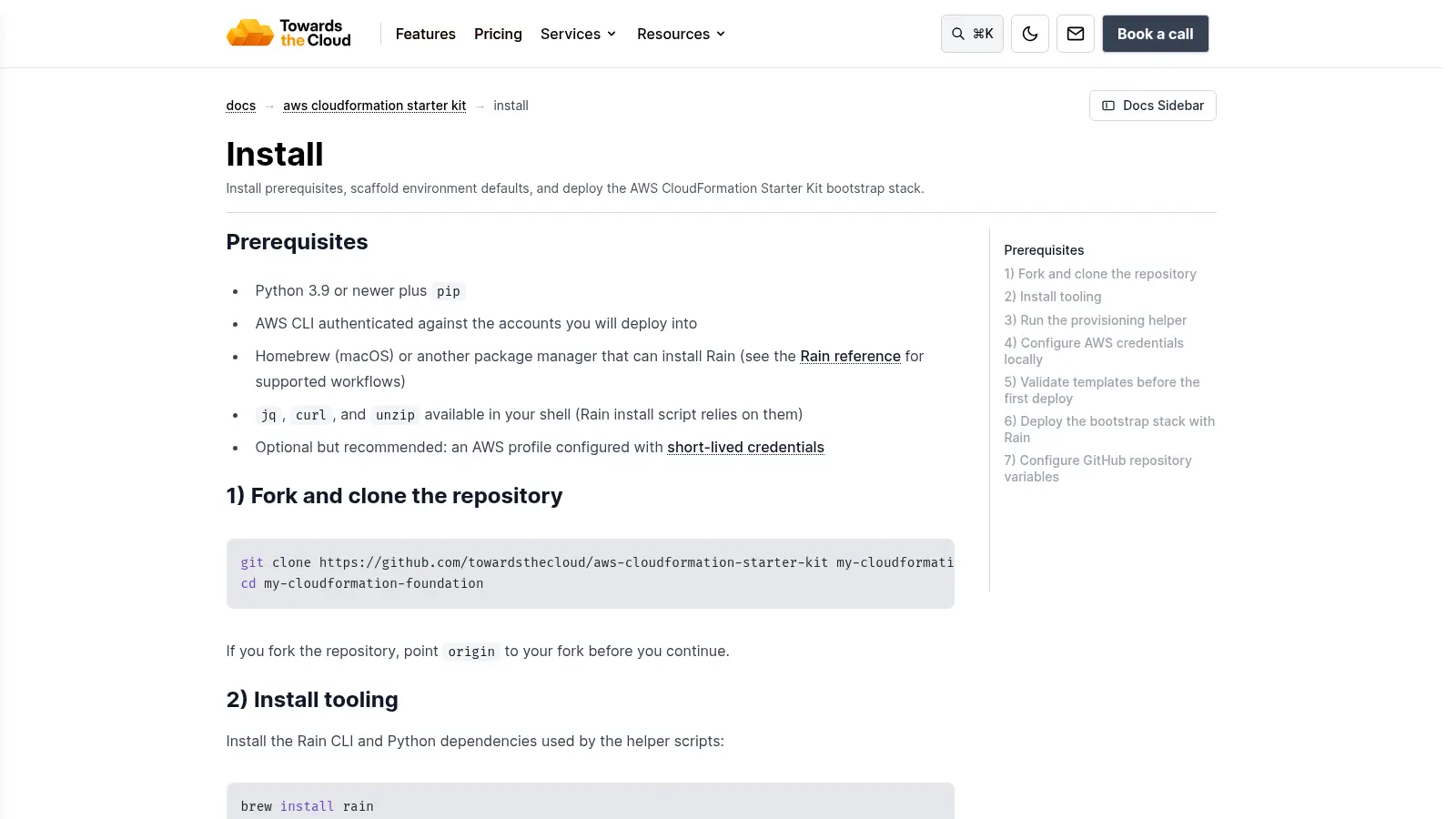Viewport: 1456px width, 819px height.
Task: Click the inline pip code snippet
Action: 449,291
